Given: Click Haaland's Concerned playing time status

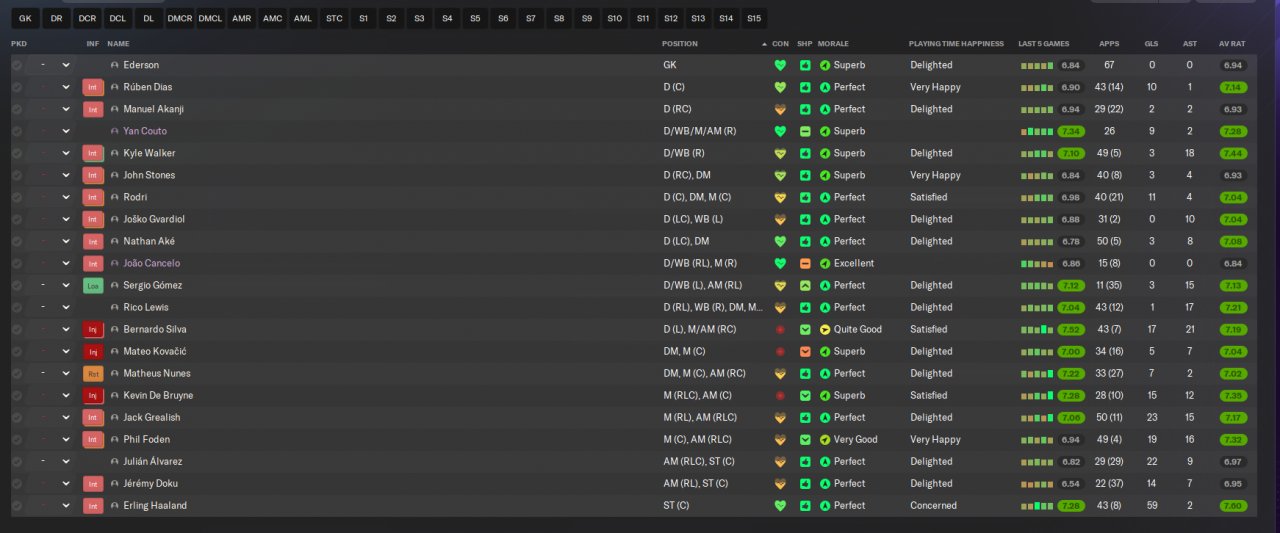Looking at the screenshot, I should pos(933,505).
